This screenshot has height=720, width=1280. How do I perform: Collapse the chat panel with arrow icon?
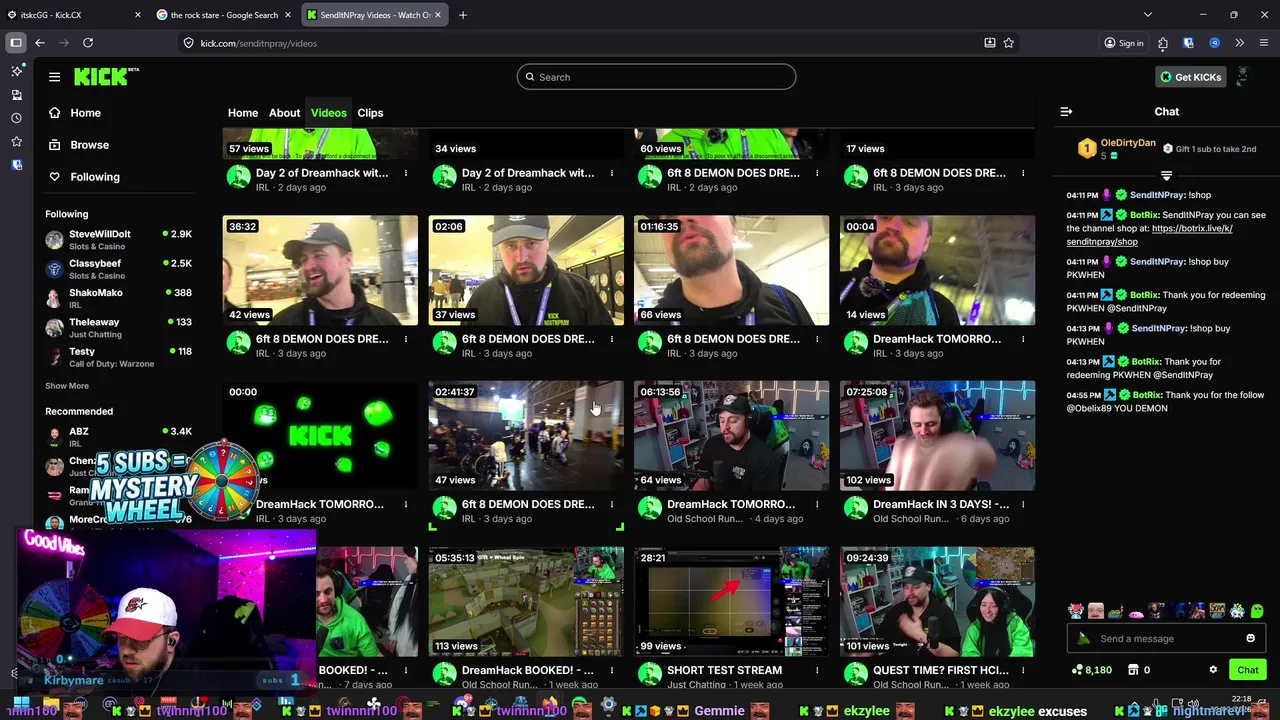[1066, 112]
